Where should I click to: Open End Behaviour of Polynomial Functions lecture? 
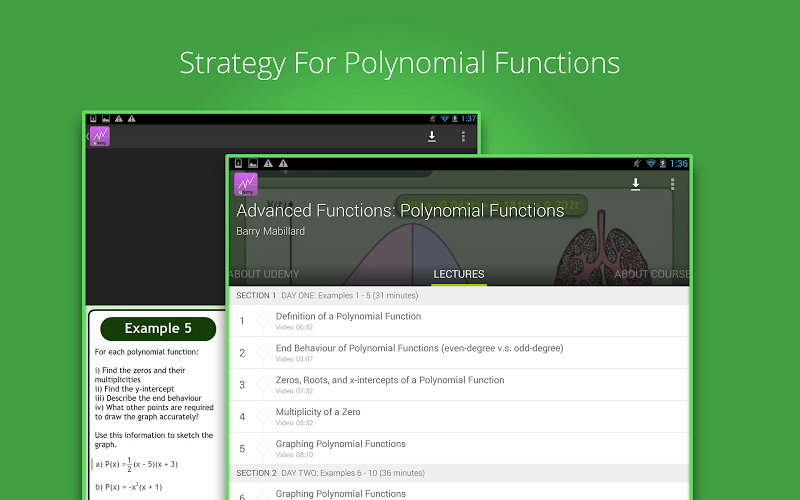pyautogui.click(x=459, y=353)
